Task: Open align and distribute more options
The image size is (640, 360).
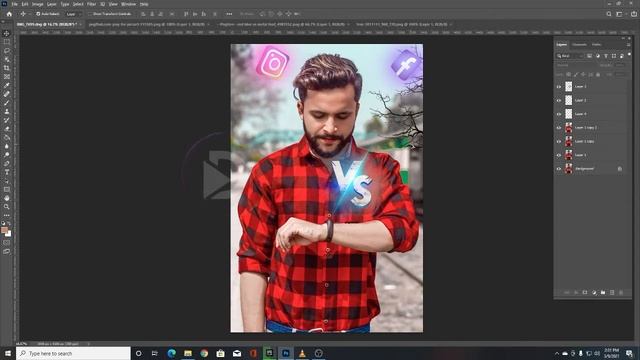Action: click(x=229, y=14)
